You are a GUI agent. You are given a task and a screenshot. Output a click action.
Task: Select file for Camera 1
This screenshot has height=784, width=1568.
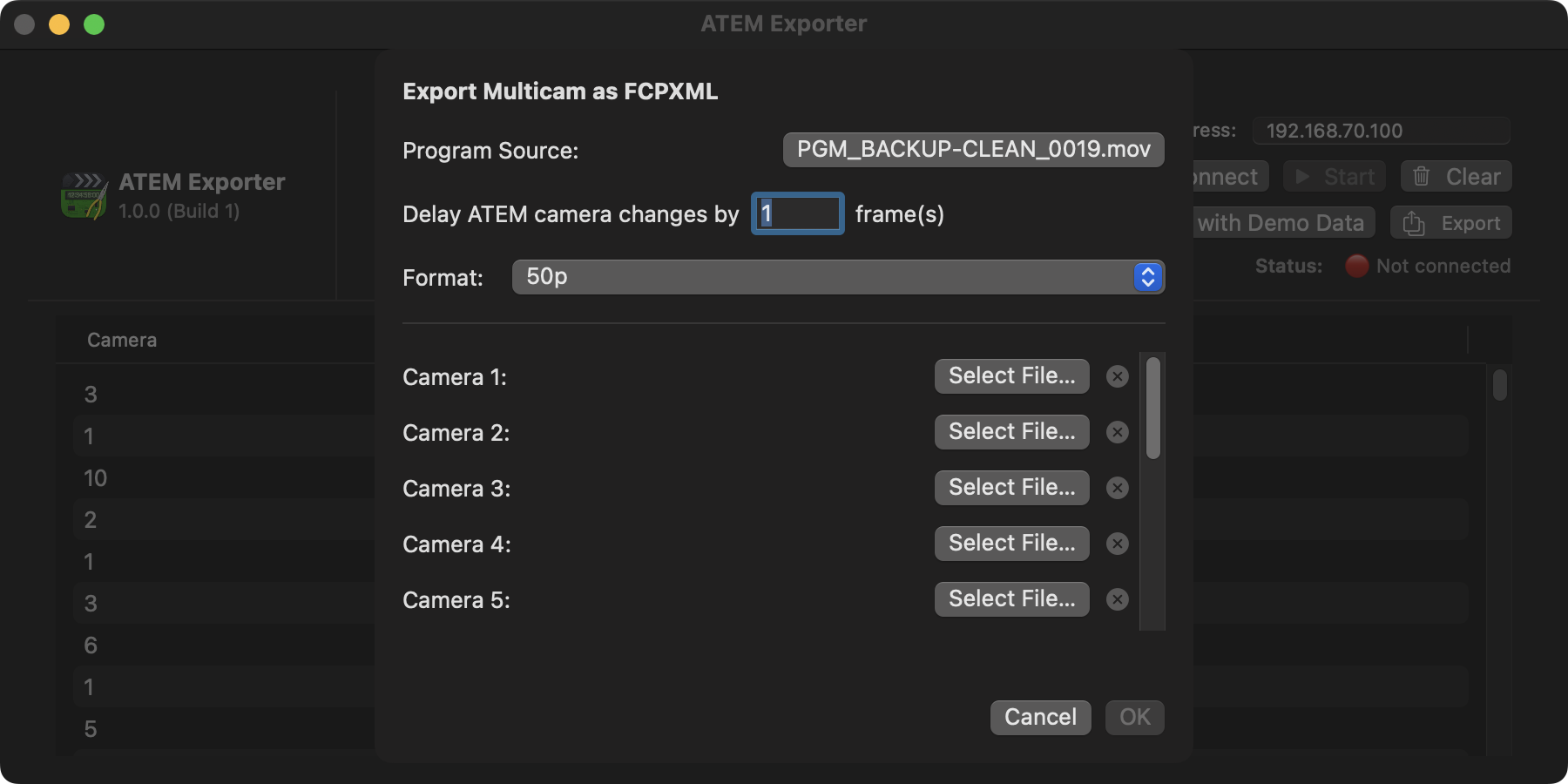[1011, 376]
